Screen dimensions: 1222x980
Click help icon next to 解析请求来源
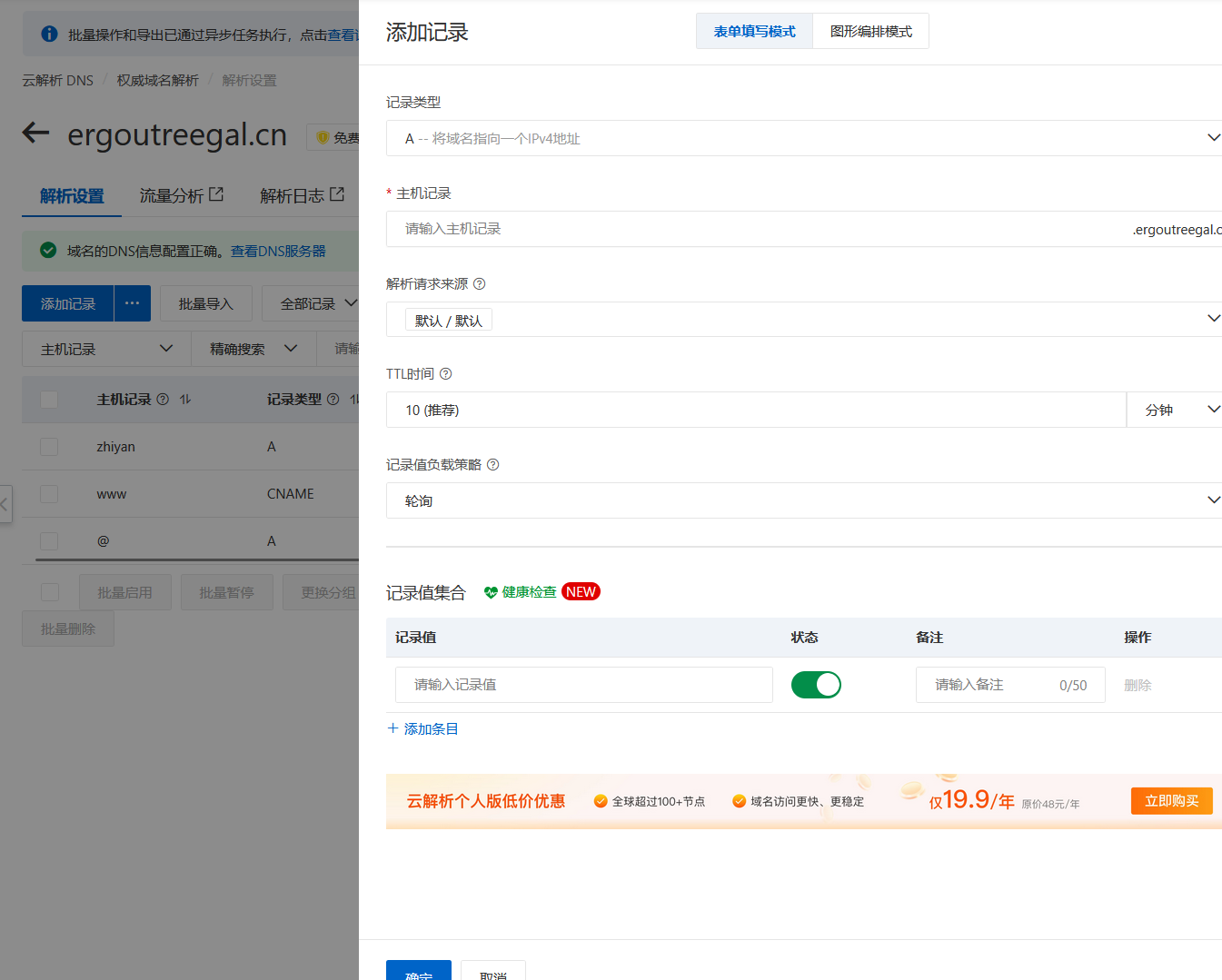click(x=480, y=284)
